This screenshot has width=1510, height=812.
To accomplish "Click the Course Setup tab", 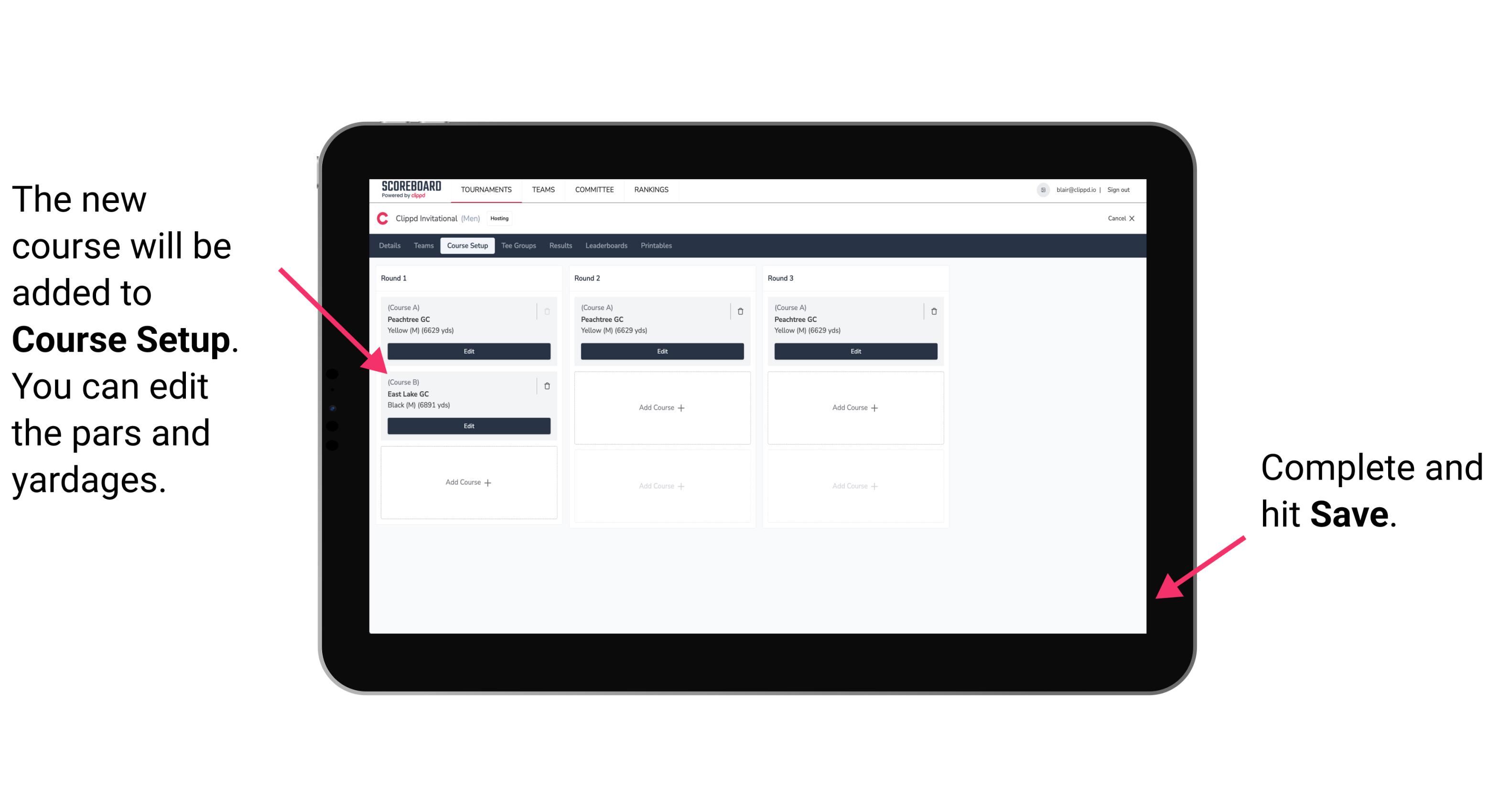I will (x=469, y=245).
